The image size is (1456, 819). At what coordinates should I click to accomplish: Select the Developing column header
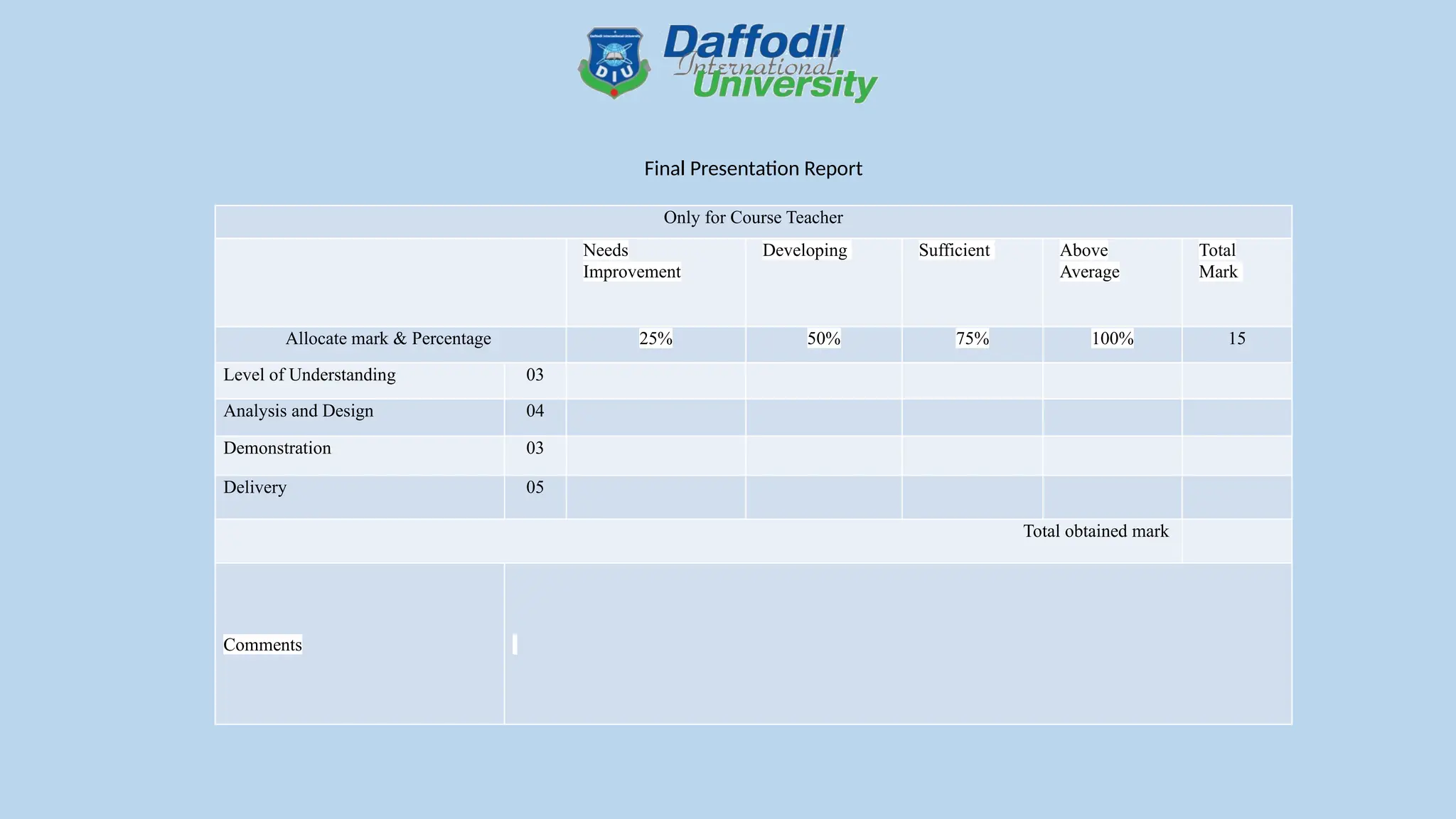805,250
